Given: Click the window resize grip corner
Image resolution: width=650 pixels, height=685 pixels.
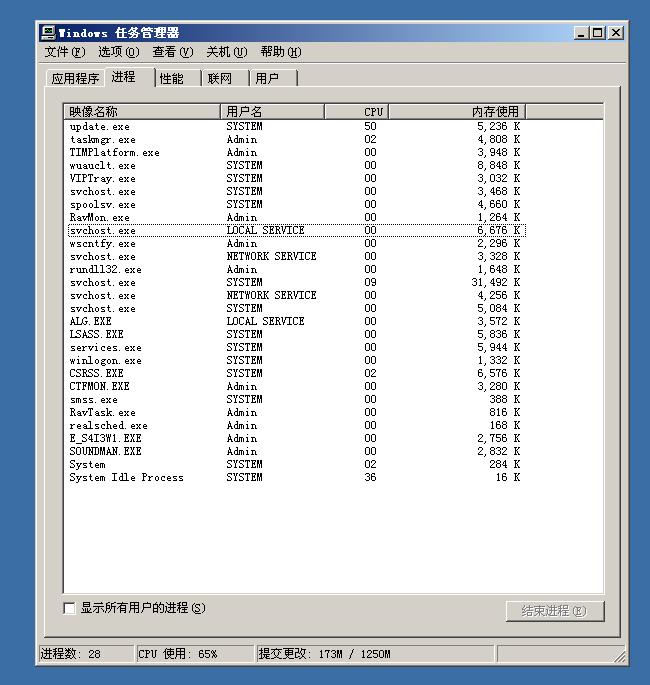Looking at the screenshot, I should pos(620,657).
